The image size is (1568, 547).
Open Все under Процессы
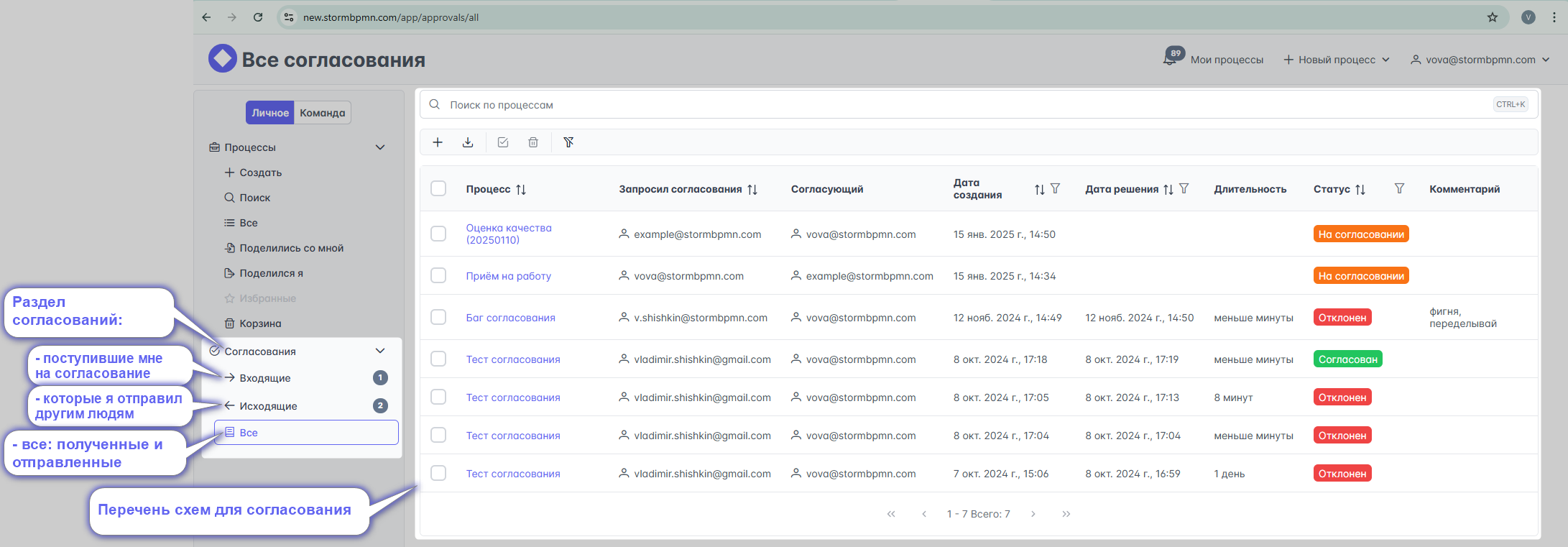[241, 223]
